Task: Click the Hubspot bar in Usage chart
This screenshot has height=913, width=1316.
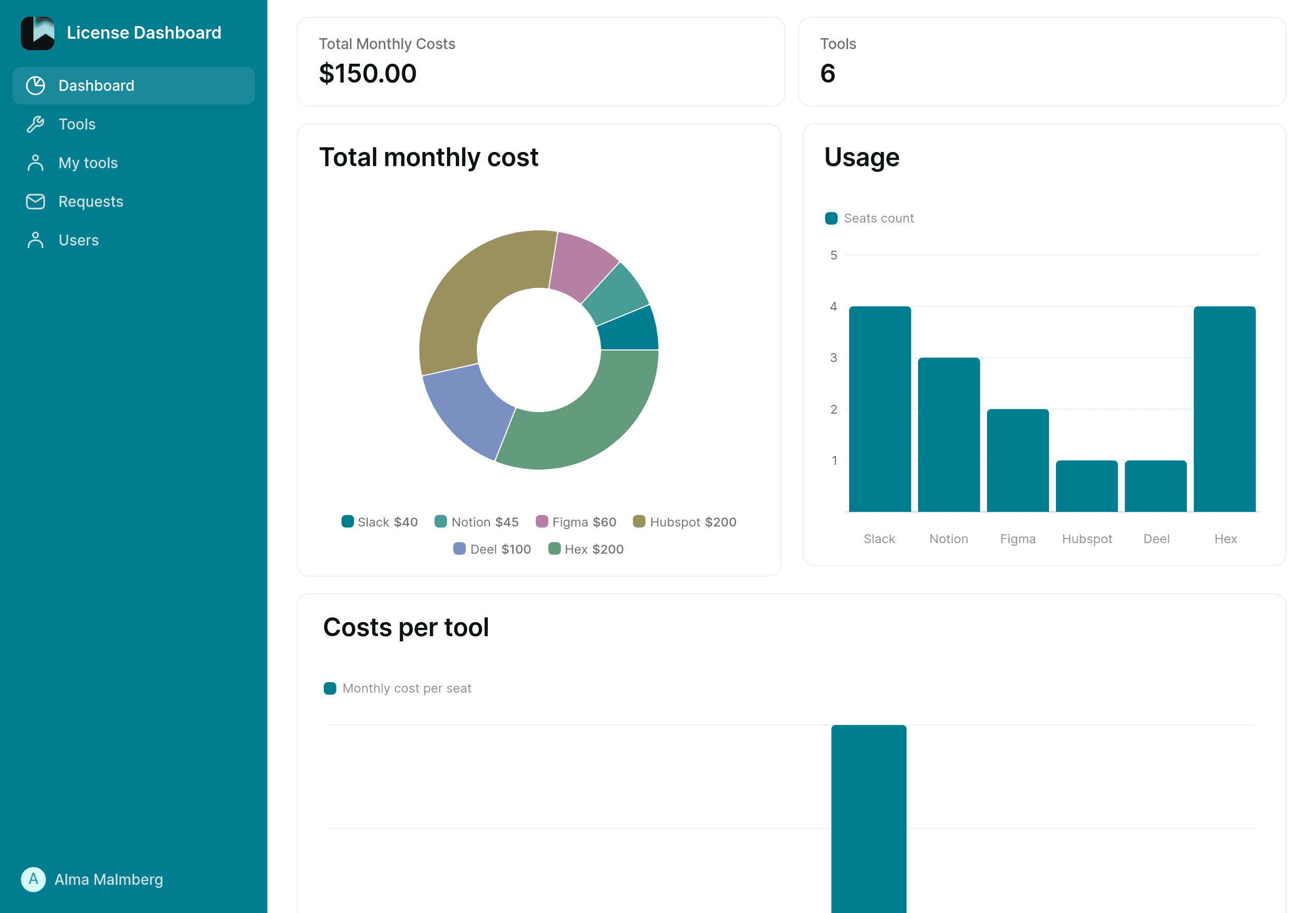Action: pos(1087,486)
